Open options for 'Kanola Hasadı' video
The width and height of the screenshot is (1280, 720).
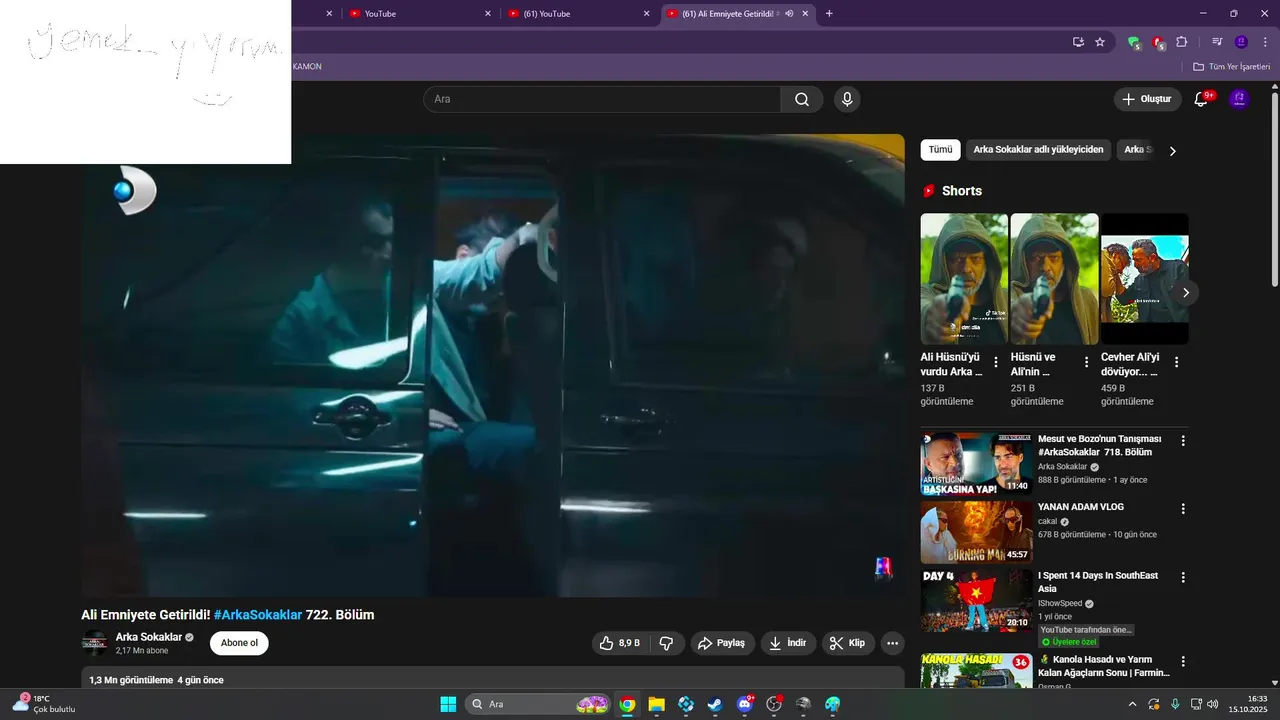pyautogui.click(x=1183, y=662)
